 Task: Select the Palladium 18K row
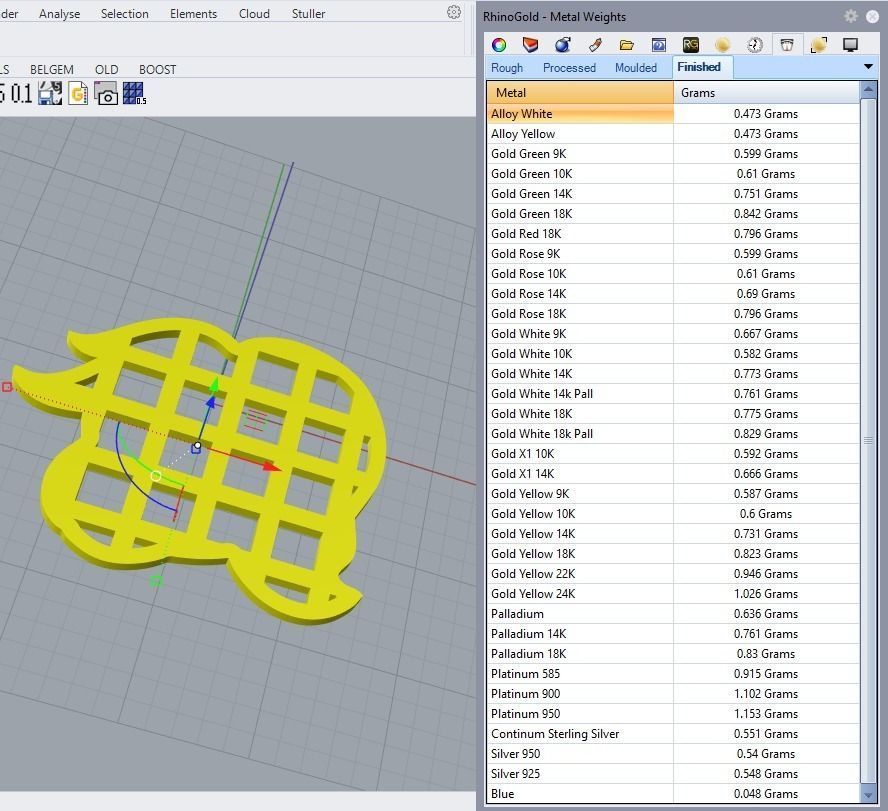click(x=673, y=654)
